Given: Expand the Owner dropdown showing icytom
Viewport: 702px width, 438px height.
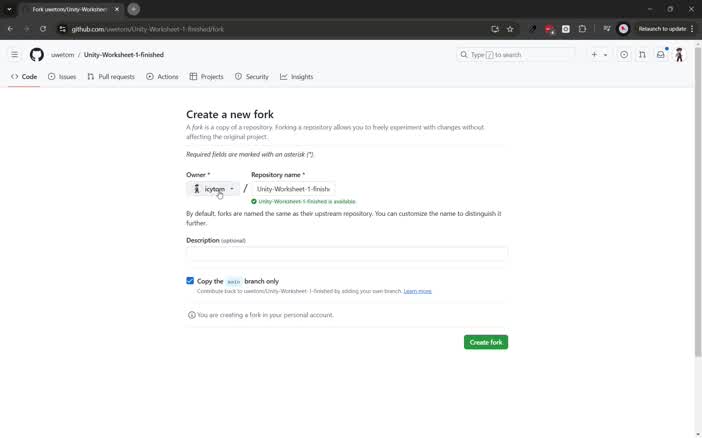Looking at the screenshot, I should [213, 189].
